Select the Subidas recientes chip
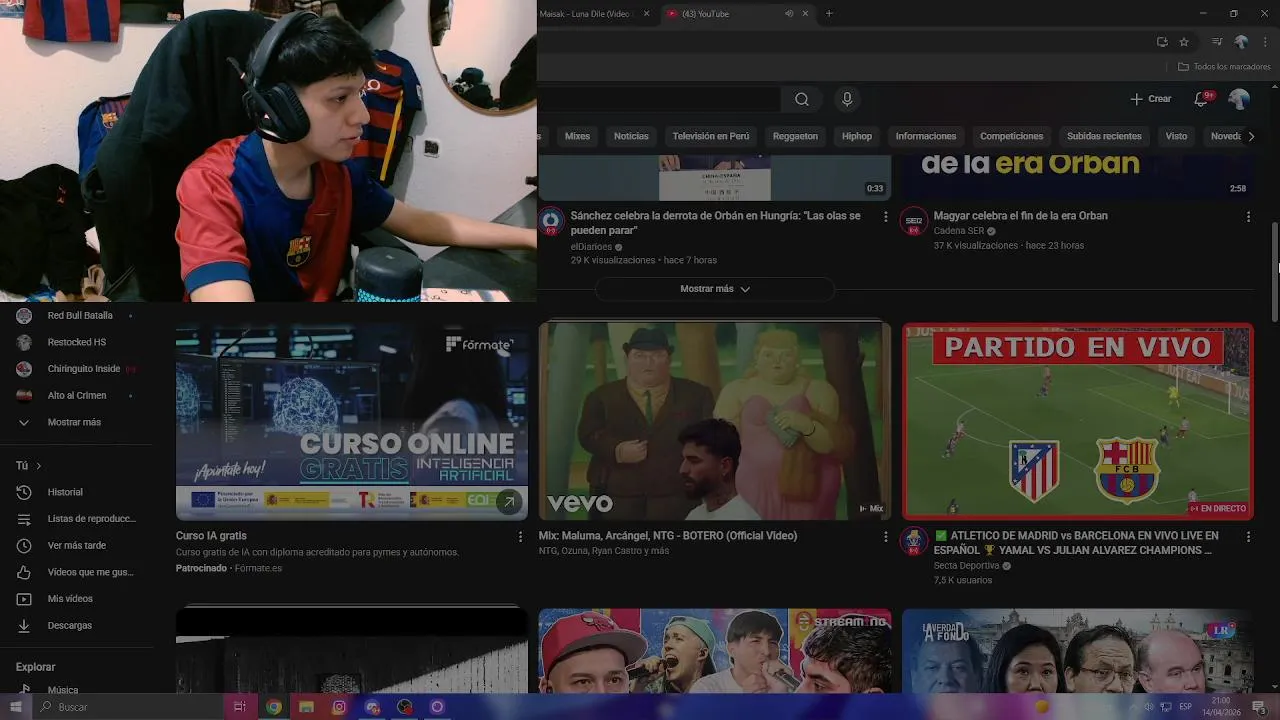 coord(1104,136)
